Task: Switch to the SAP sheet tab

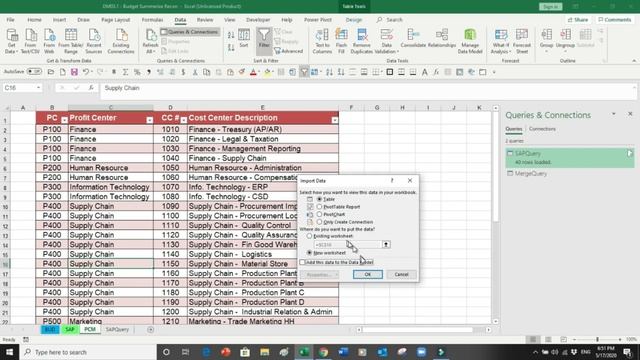Action: 70,329
